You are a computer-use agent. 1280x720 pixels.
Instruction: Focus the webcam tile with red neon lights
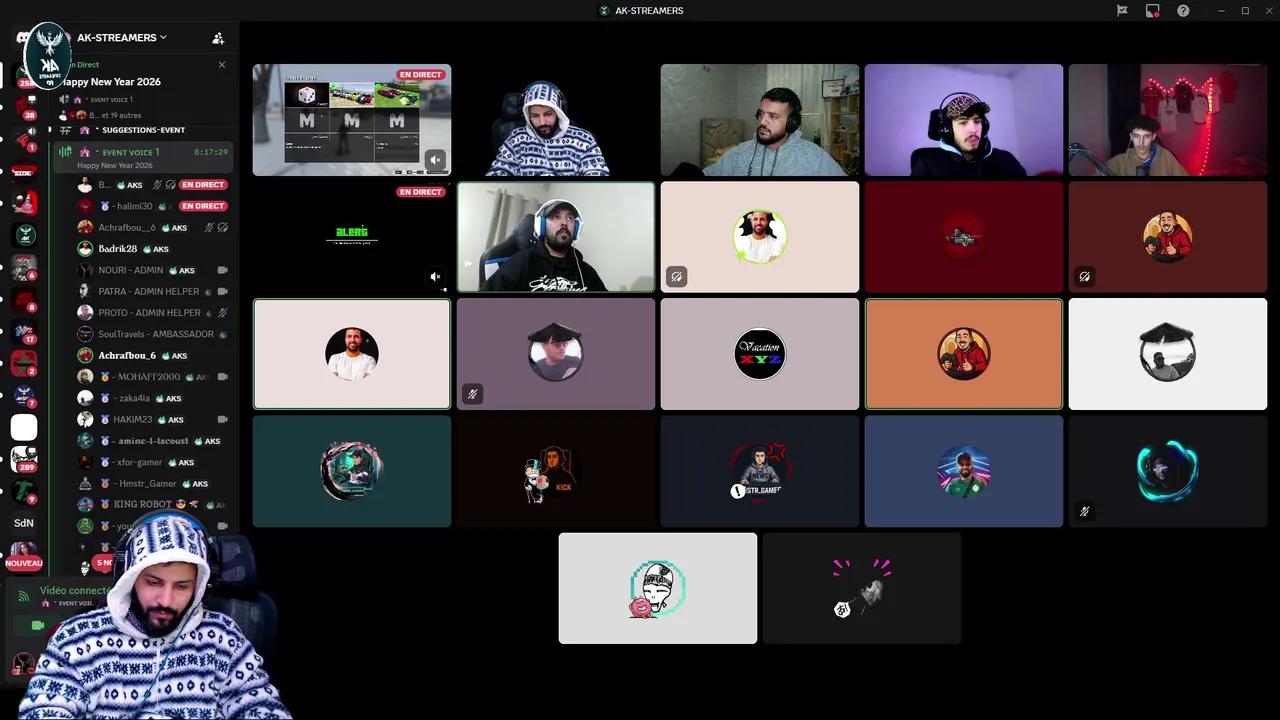[1168, 120]
